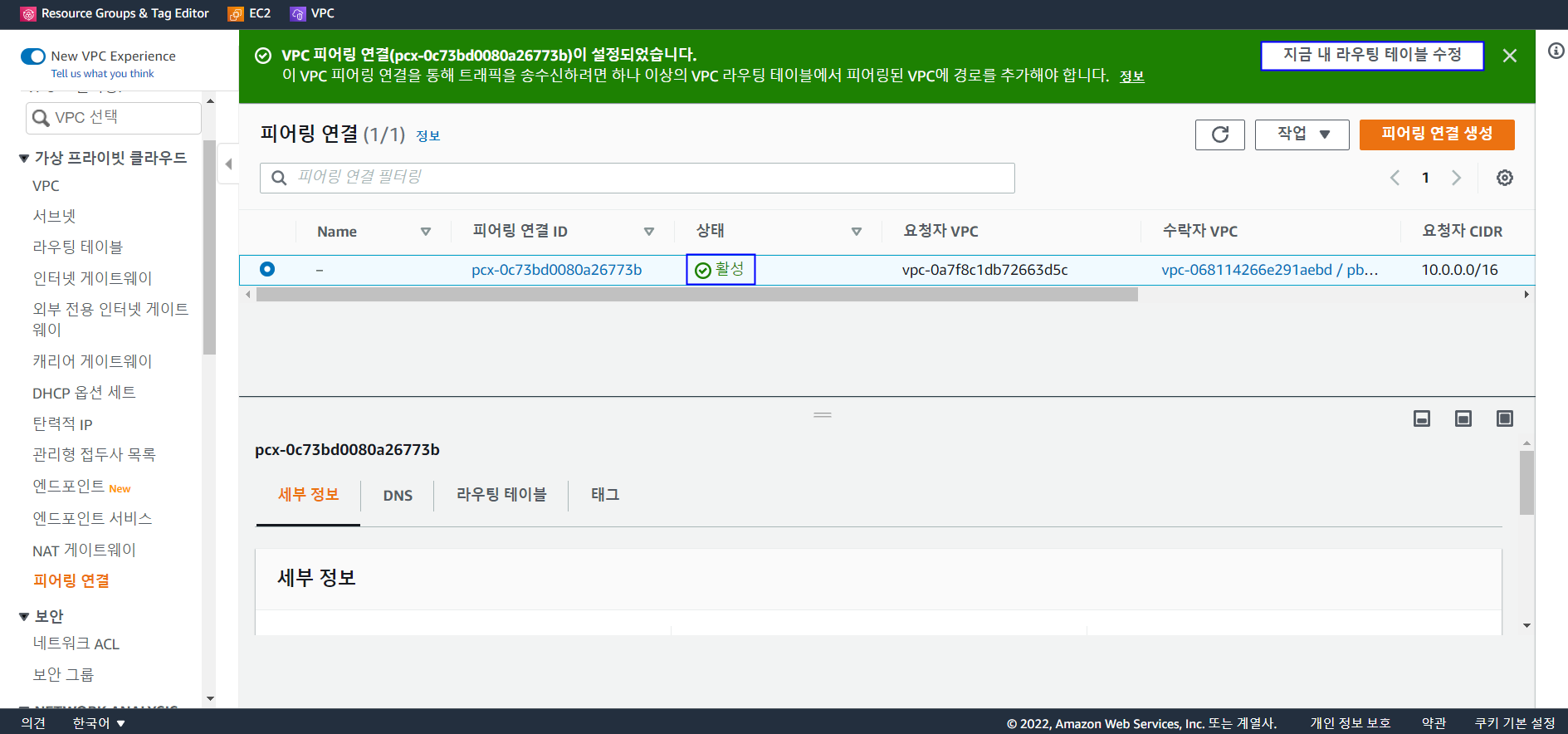Image resolution: width=1568 pixels, height=734 pixels.
Task: Open 약관 footer link
Action: pos(1434,723)
